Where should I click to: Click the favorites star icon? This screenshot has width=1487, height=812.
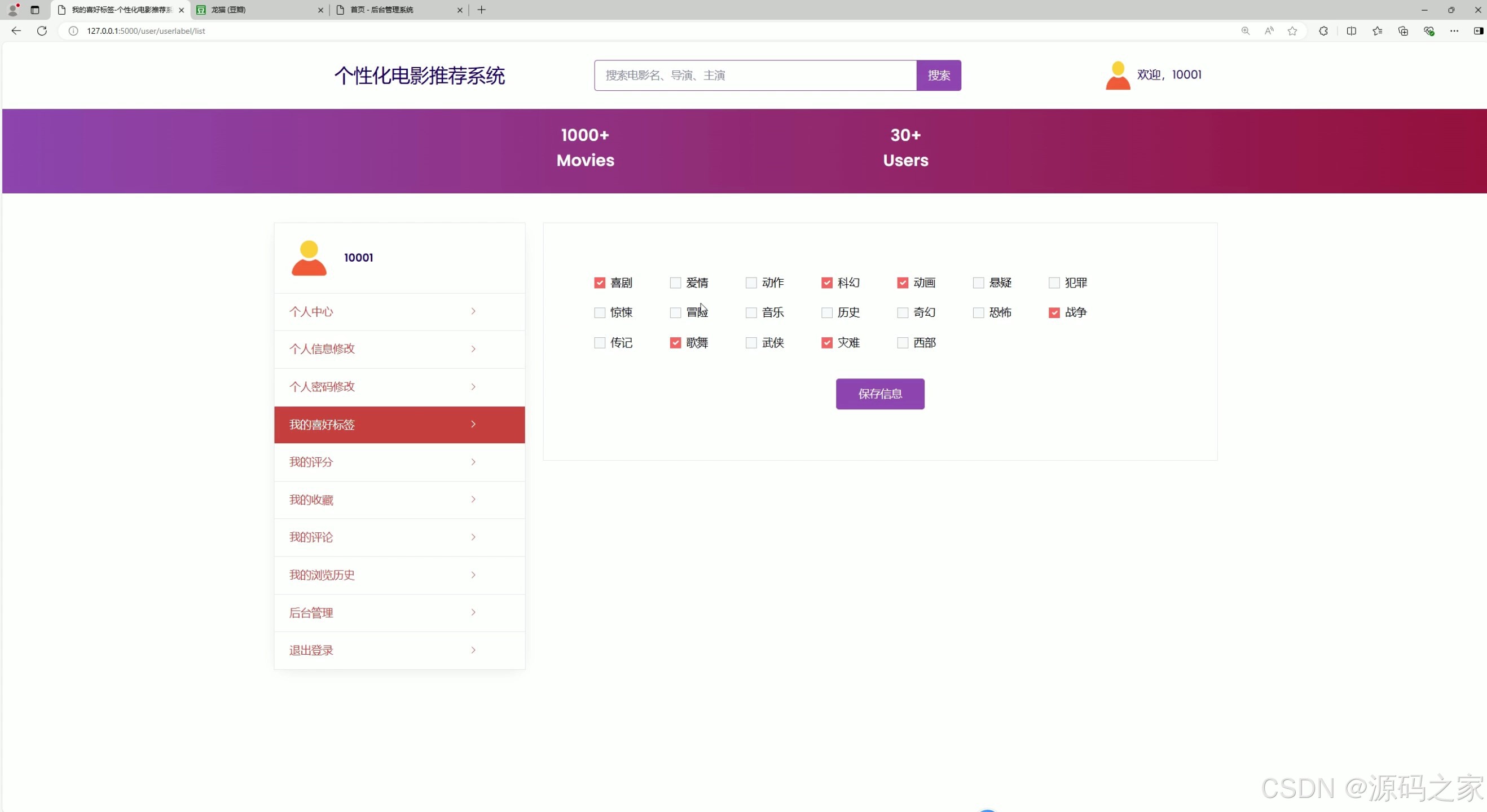click(1292, 31)
